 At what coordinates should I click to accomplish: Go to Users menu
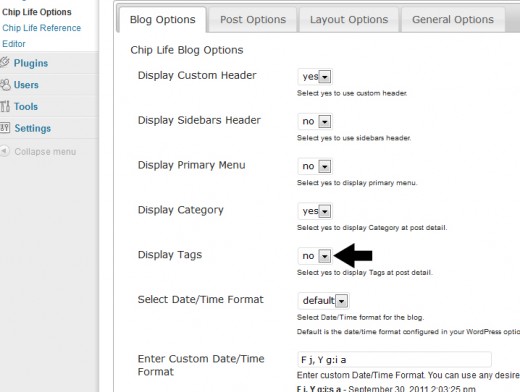26,85
